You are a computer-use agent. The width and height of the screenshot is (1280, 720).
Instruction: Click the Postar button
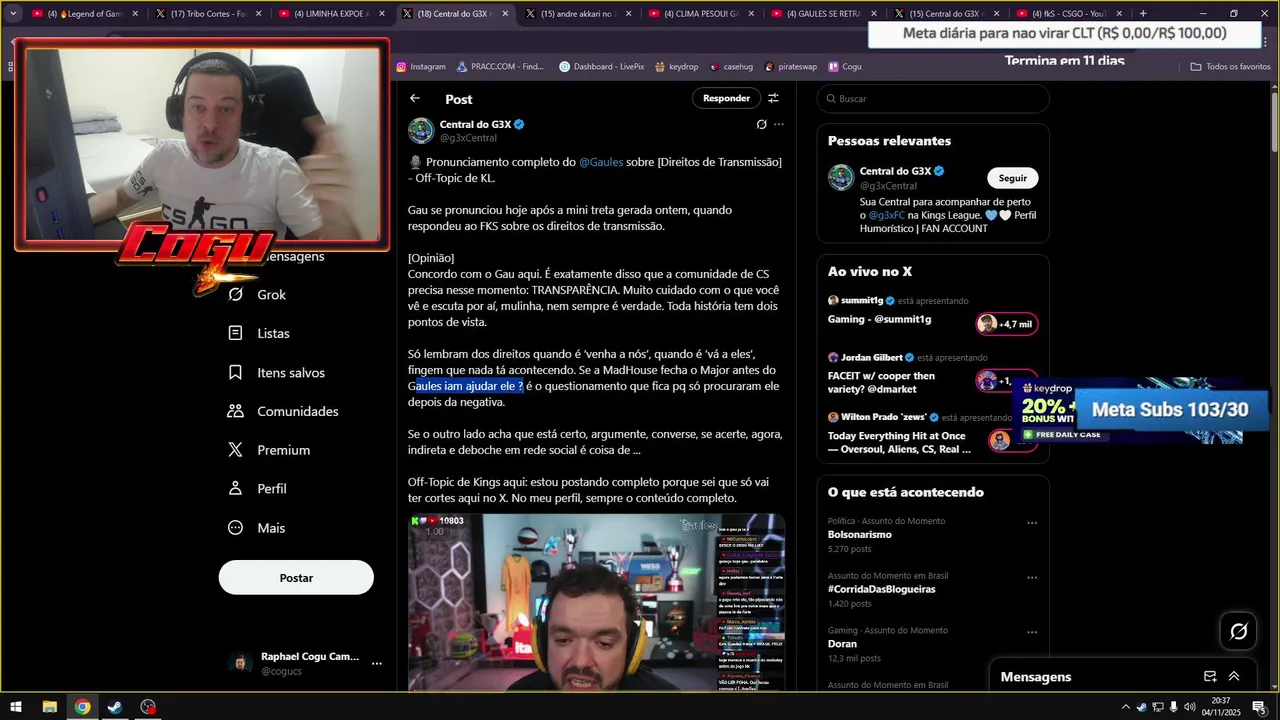[x=296, y=577]
